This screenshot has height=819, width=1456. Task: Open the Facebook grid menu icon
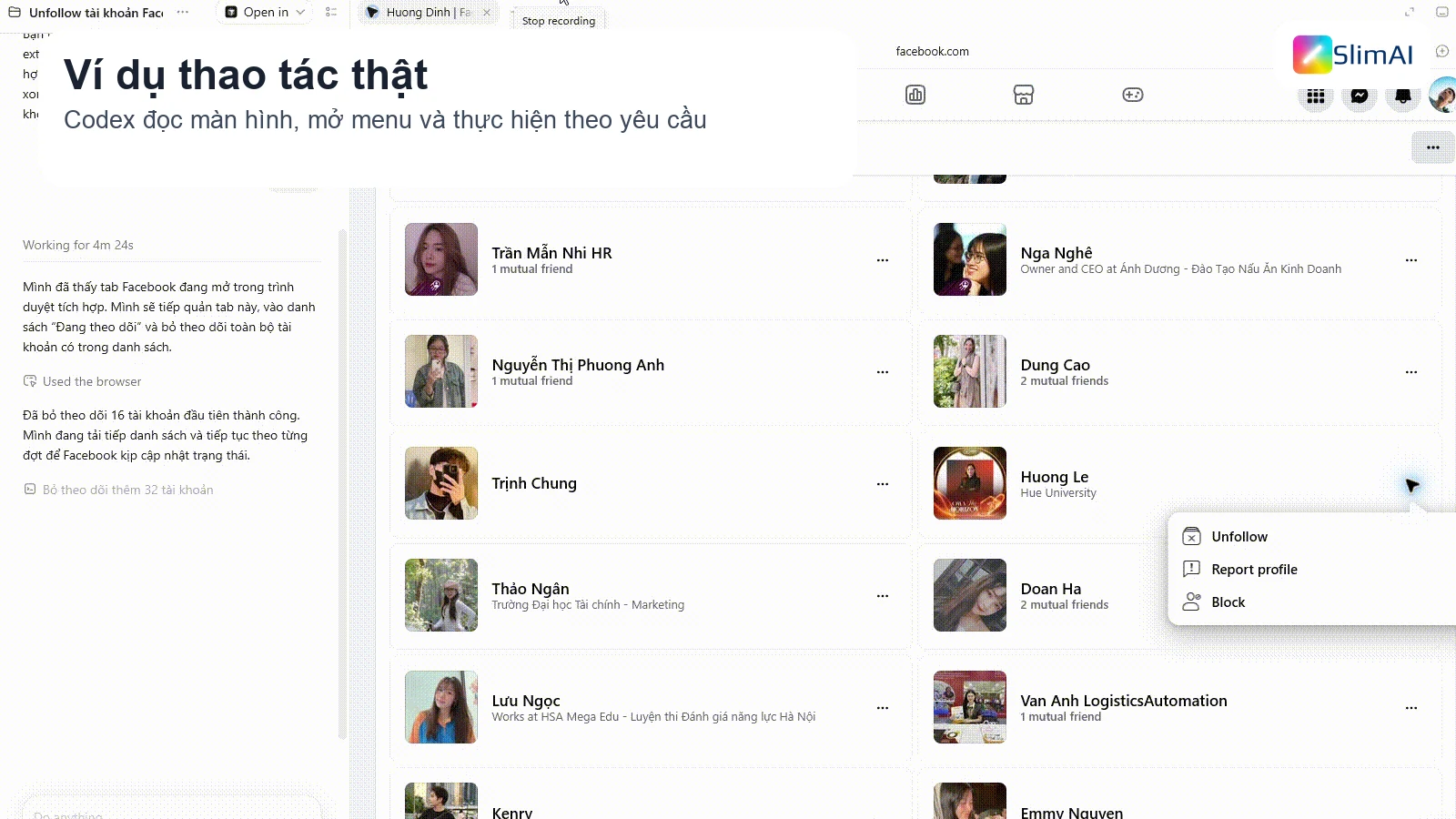(x=1316, y=96)
